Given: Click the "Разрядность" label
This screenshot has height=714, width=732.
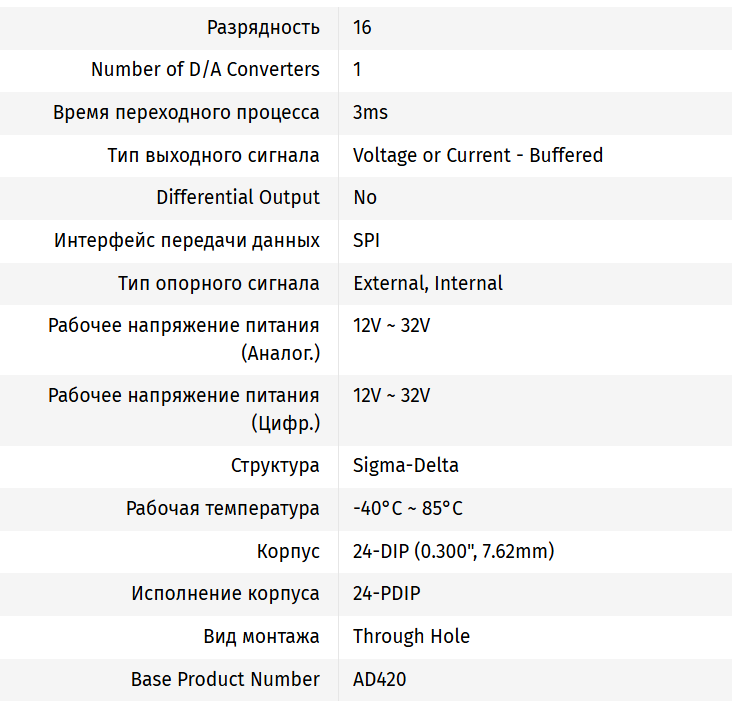Looking at the screenshot, I should click(x=263, y=27).
